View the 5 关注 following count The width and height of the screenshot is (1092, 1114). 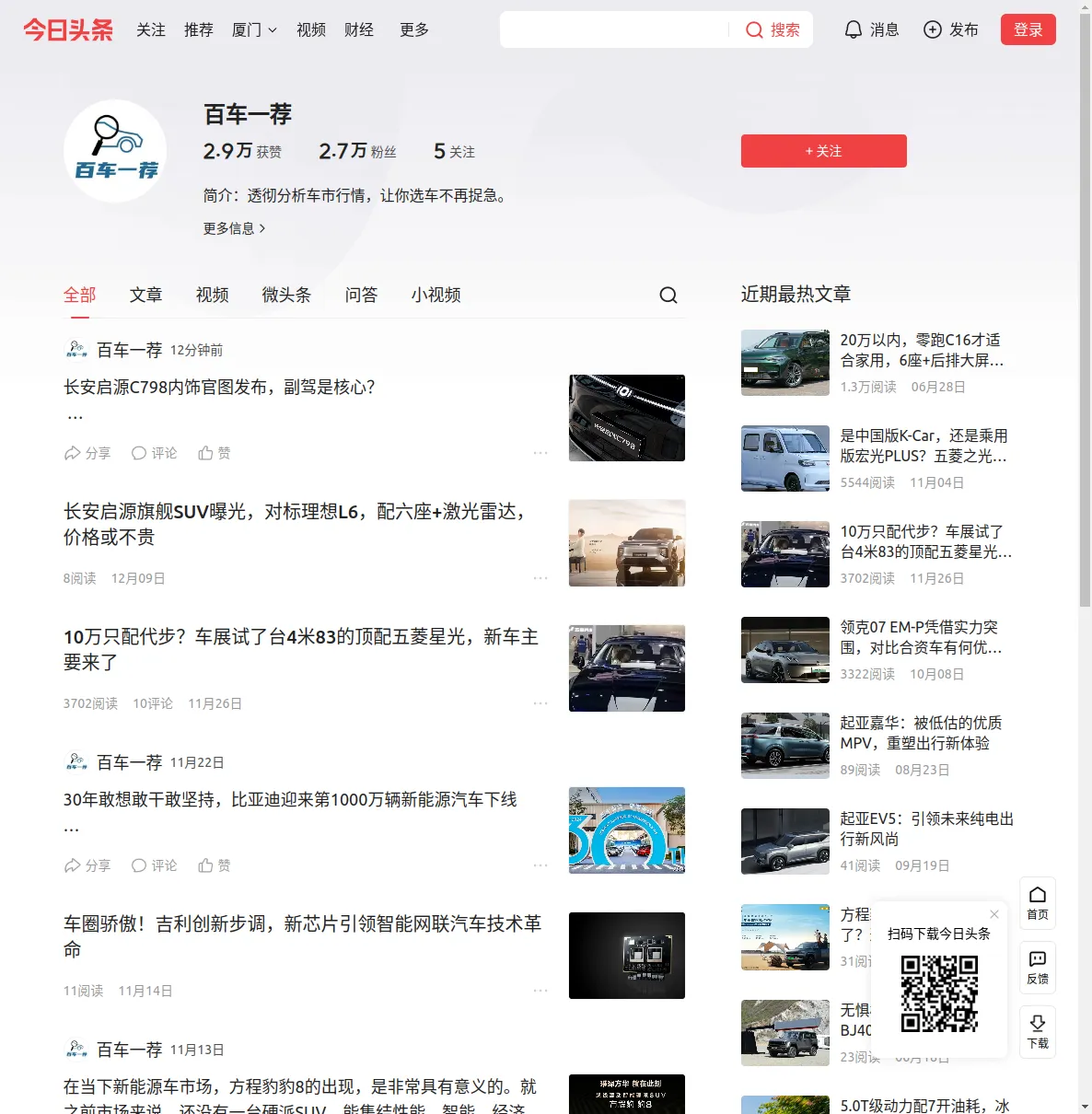pos(455,151)
